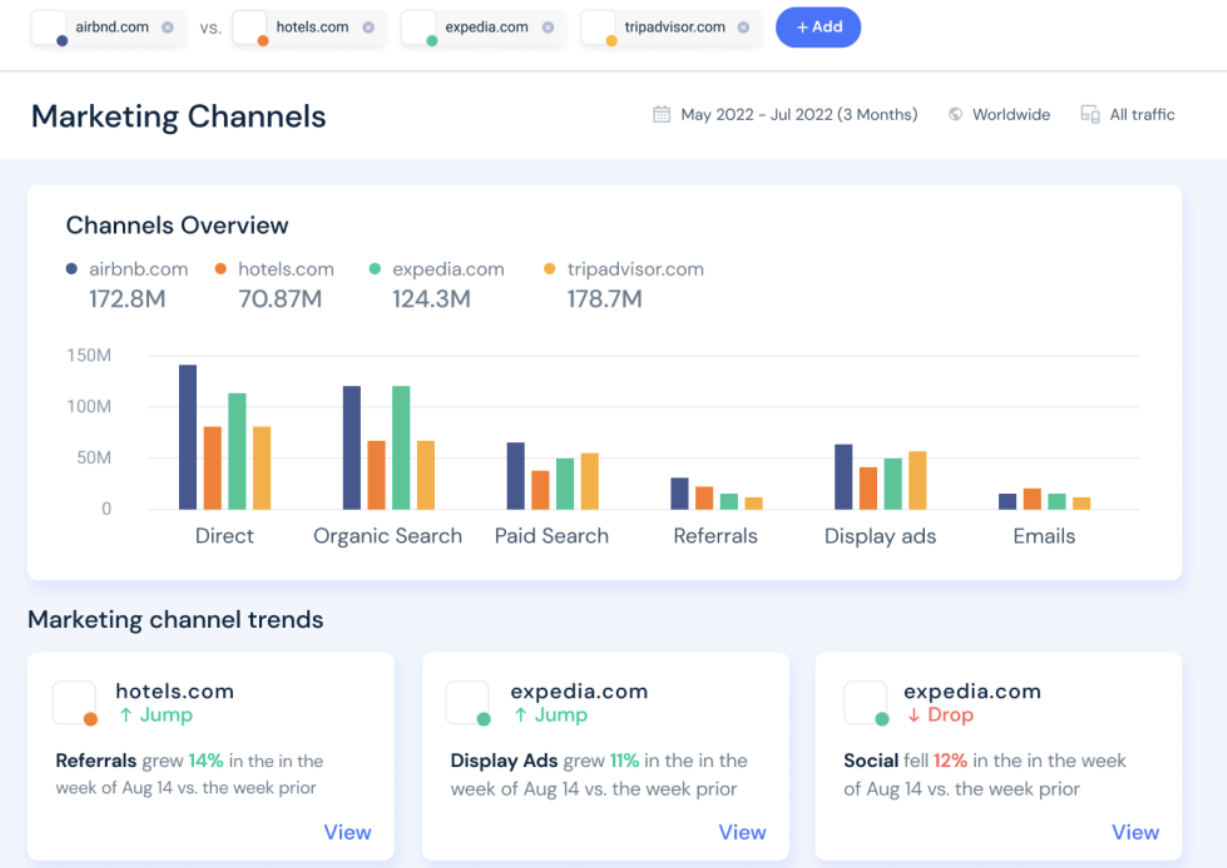This screenshot has width=1227, height=868.
Task: View the hotels.com Referrals jump trend
Action: pos(347,832)
